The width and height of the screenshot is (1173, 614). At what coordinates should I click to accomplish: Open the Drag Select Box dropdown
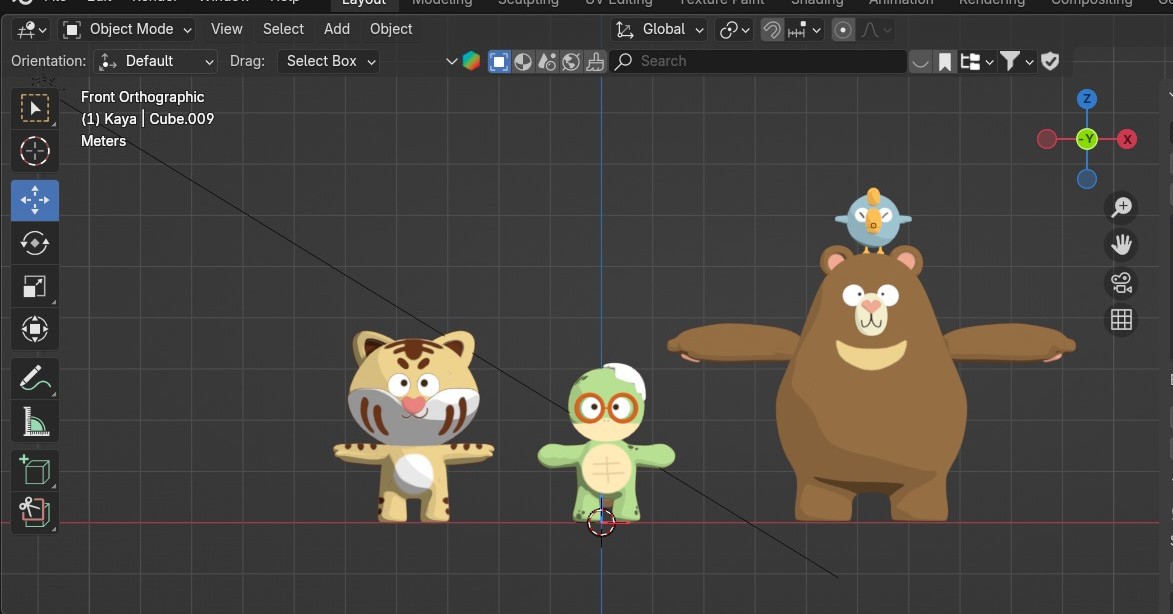pyautogui.click(x=328, y=61)
